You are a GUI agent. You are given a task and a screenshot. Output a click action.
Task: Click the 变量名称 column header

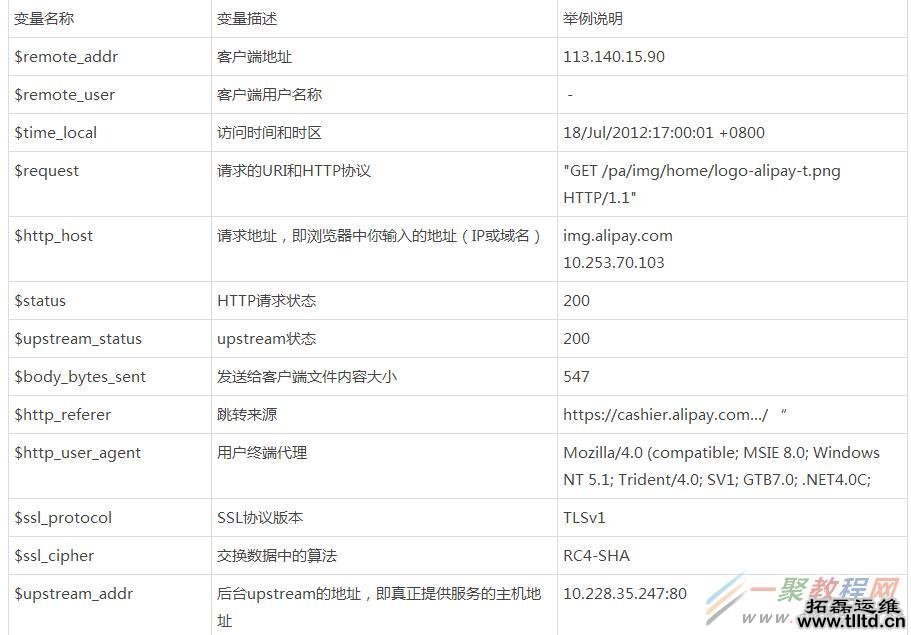point(45,18)
